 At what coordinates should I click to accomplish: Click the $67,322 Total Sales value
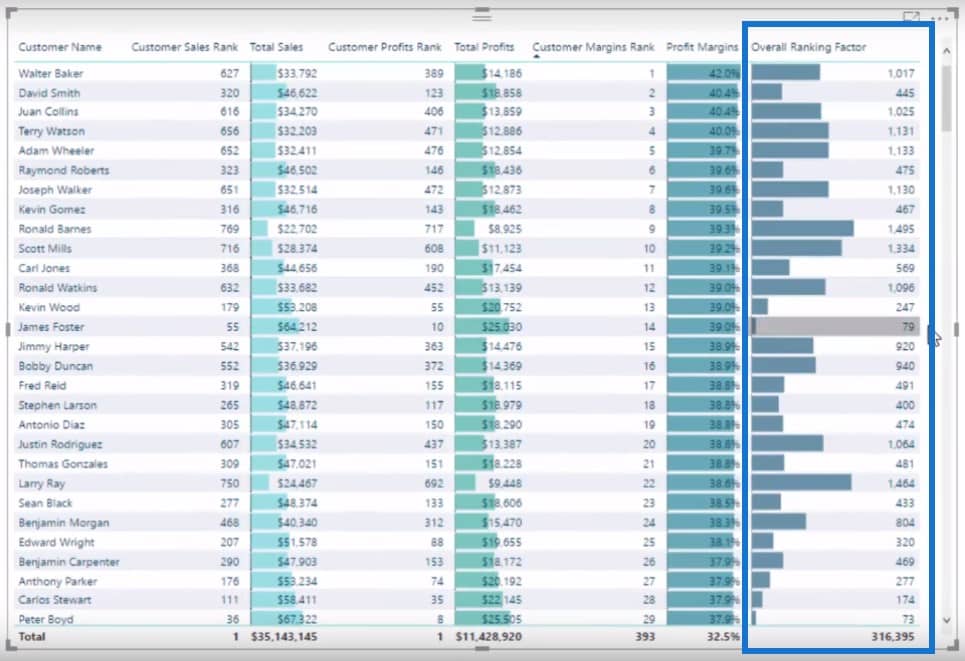click(x=297, y=619)
